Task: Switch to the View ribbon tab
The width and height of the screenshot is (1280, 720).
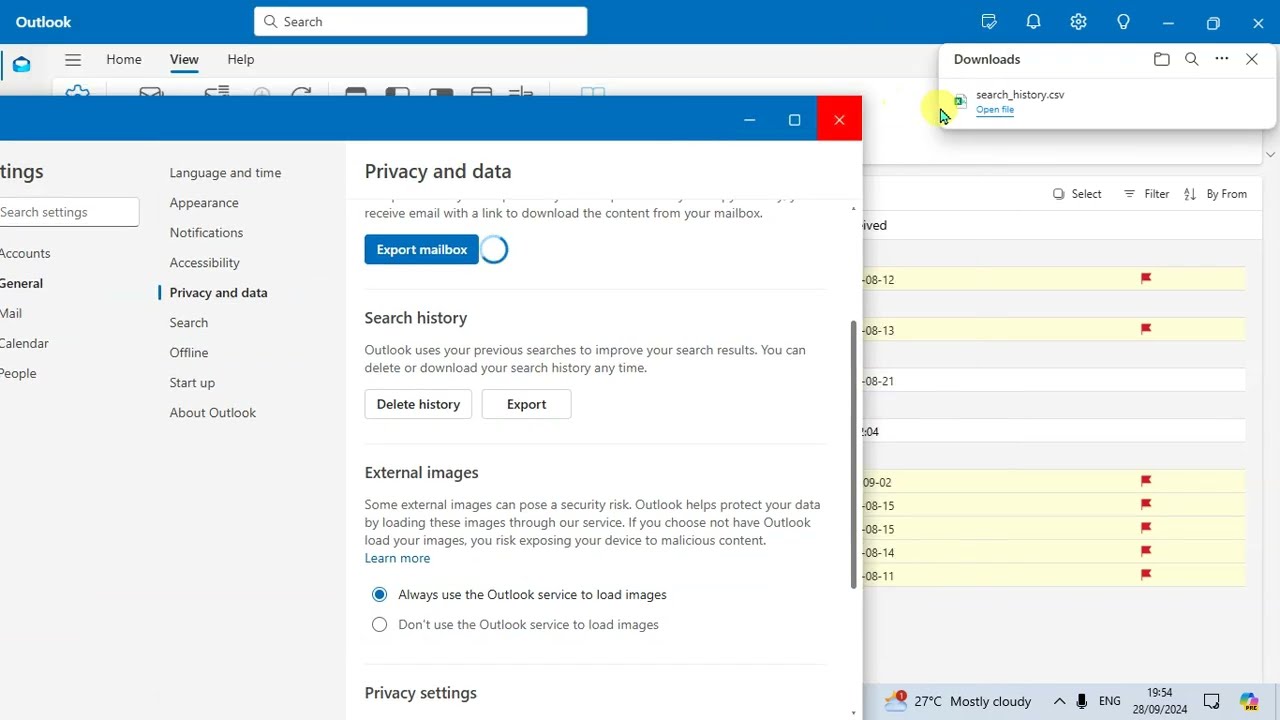Action: tap(184, 59)
